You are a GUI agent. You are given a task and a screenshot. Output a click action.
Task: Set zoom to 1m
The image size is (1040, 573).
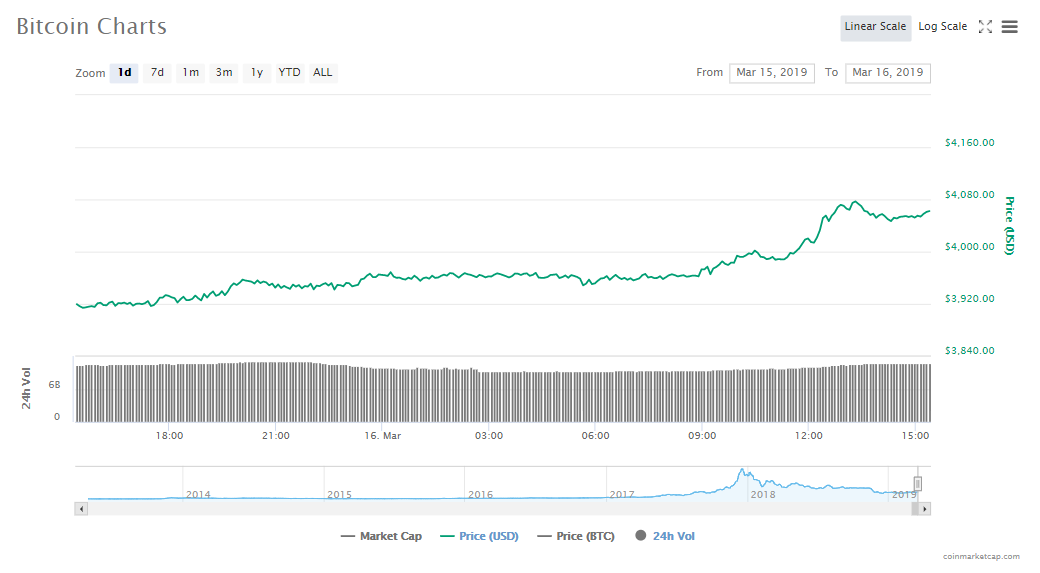pos(190,73)
